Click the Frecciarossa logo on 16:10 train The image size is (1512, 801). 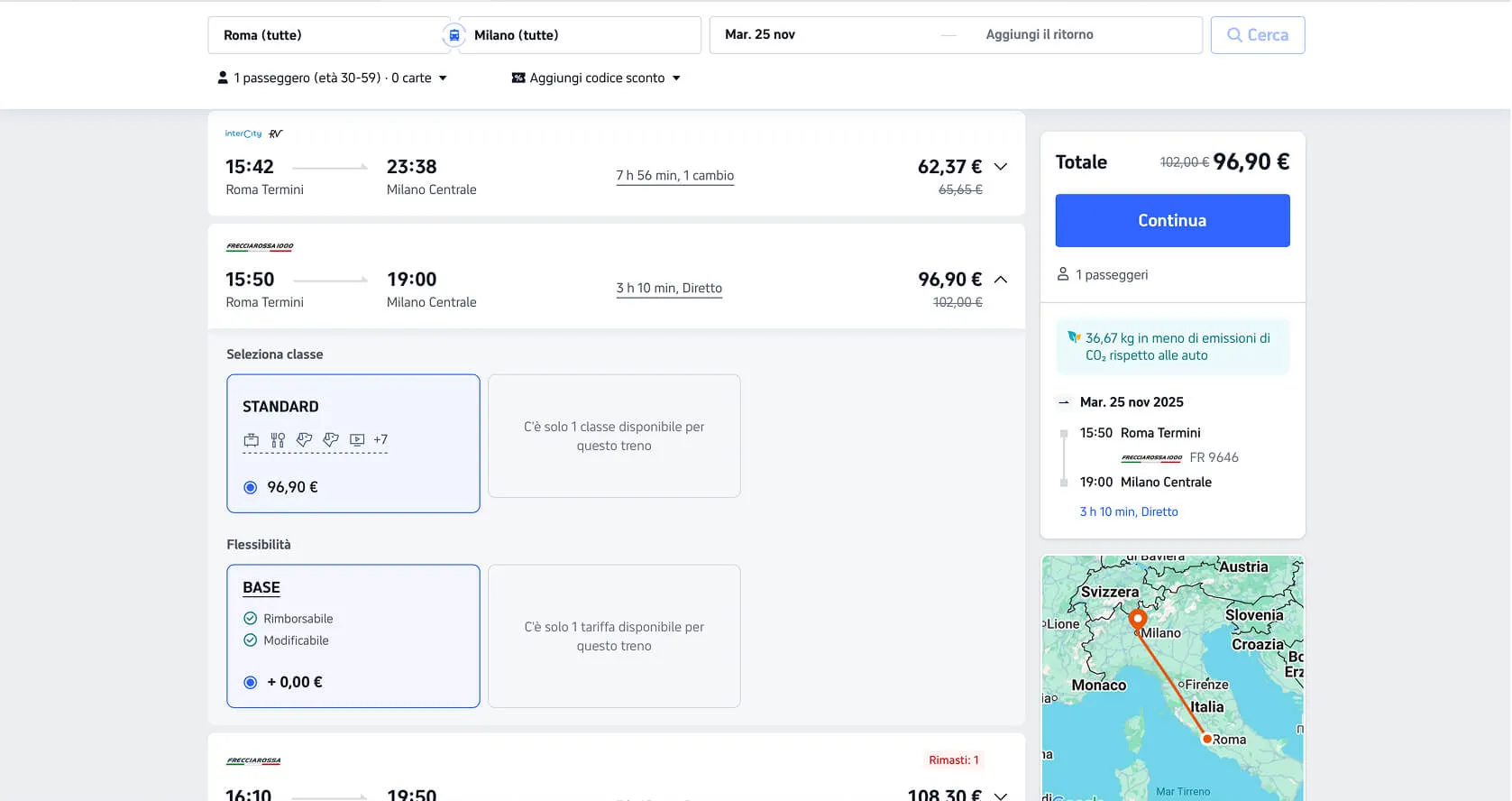point(253,761)
